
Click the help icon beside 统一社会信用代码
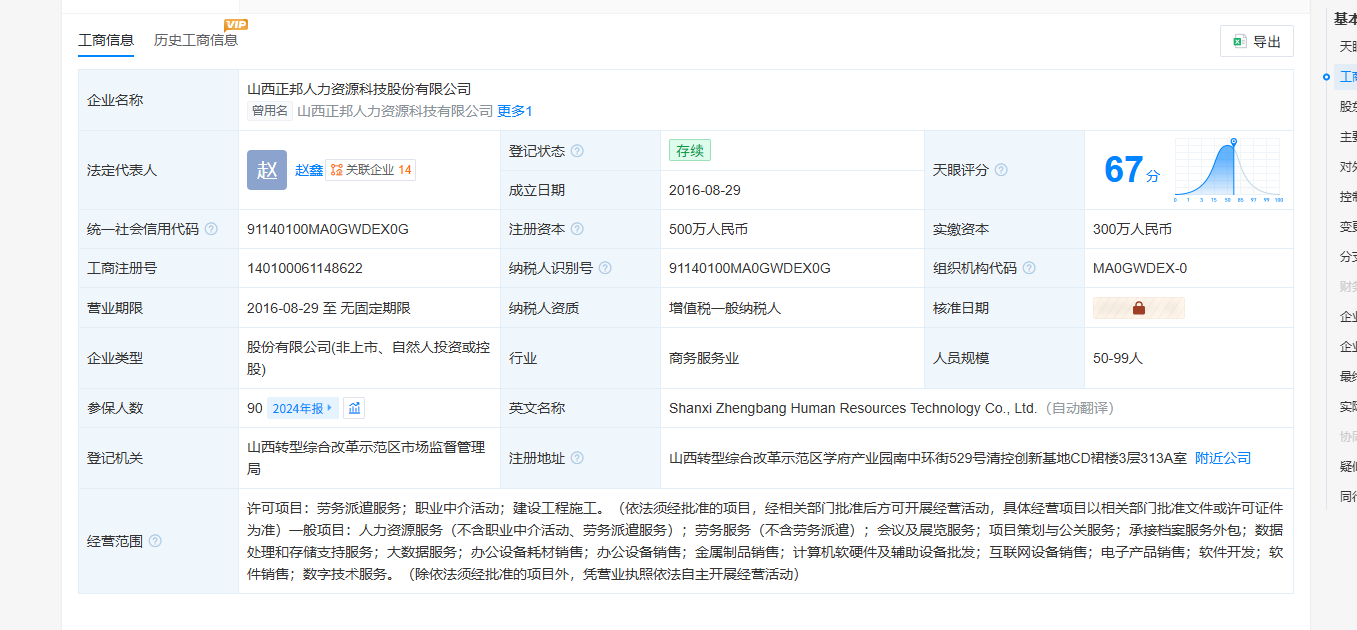tap(211, 229)
